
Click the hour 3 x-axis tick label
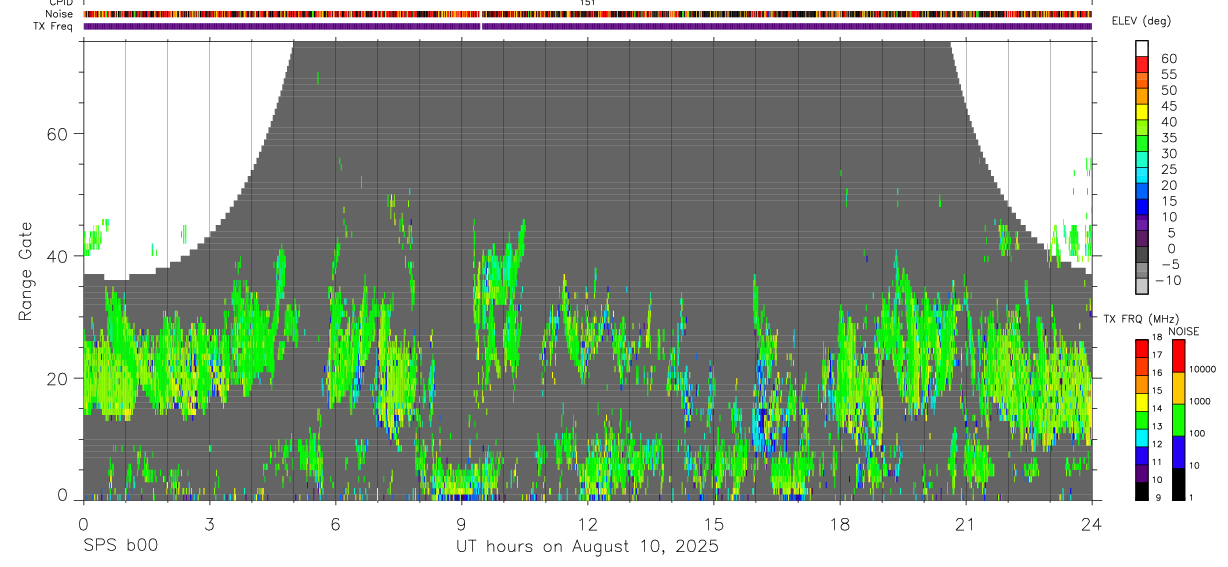209,524
